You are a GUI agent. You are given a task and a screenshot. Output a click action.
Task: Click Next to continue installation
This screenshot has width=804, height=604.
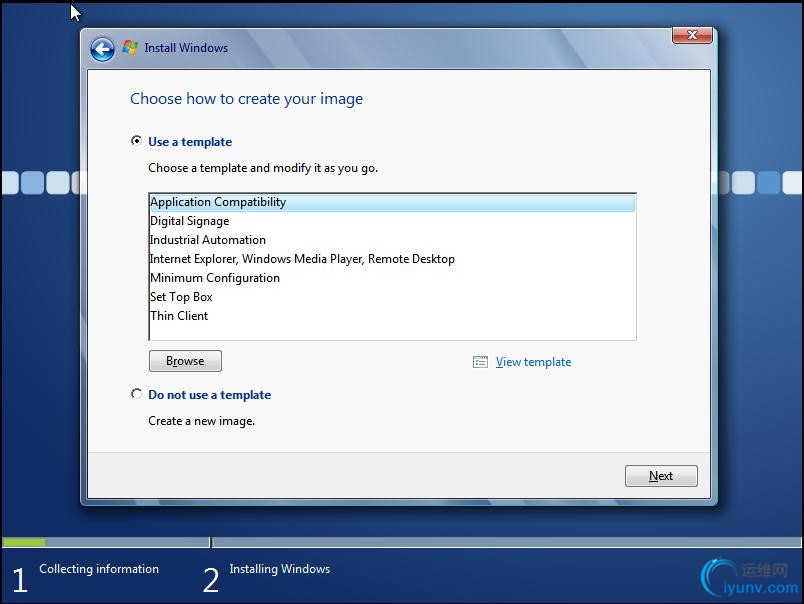coord(661,476)
